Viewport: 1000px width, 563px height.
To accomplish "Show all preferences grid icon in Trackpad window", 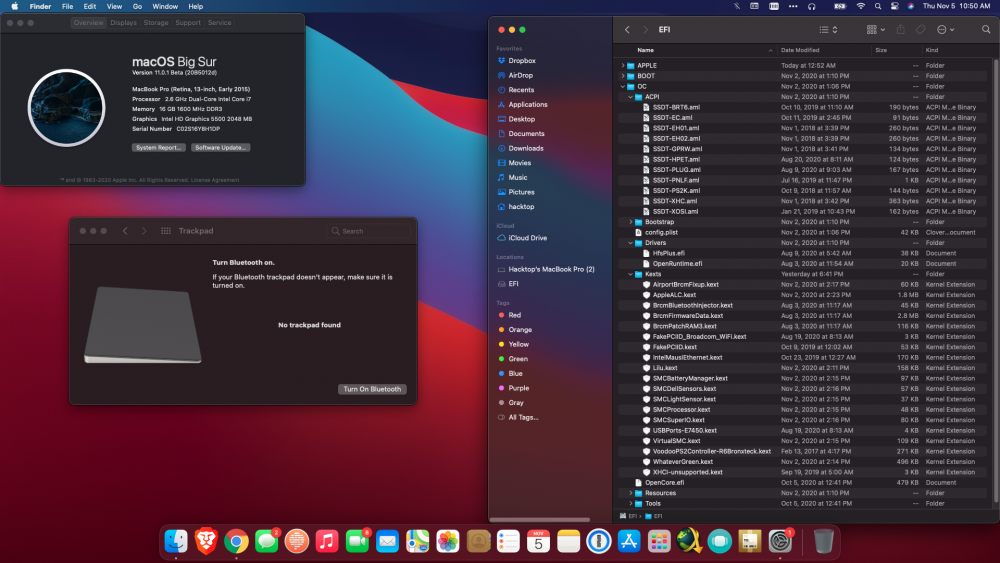I will (165, 231).
